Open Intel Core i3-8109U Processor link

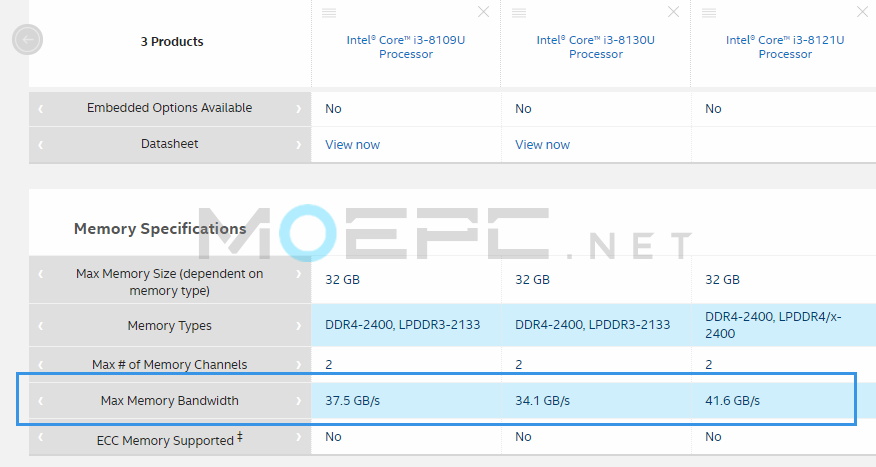(406, 47)
